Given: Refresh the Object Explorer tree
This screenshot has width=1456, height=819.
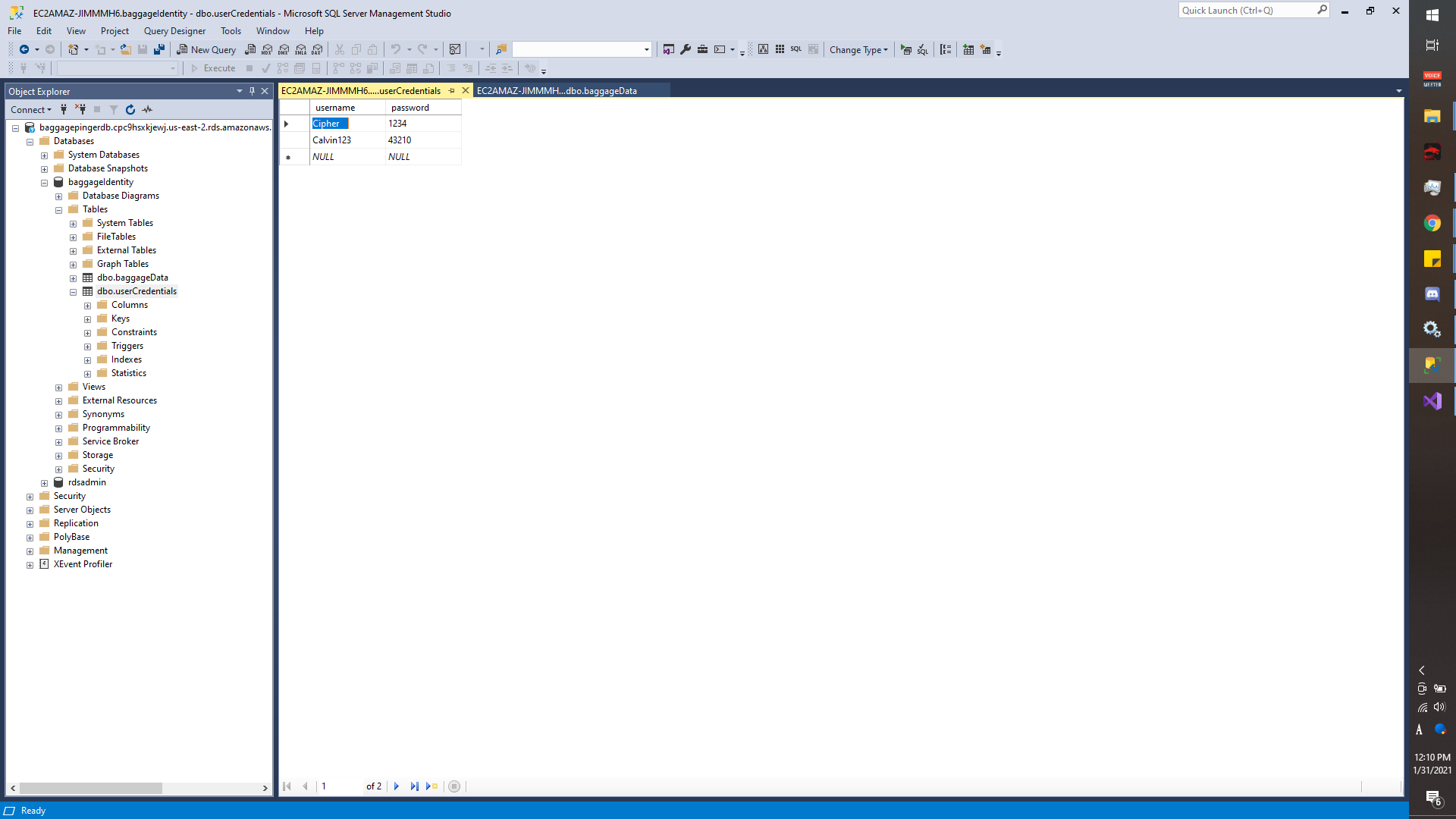Looking at the screenshot, I should pos(130,110).
